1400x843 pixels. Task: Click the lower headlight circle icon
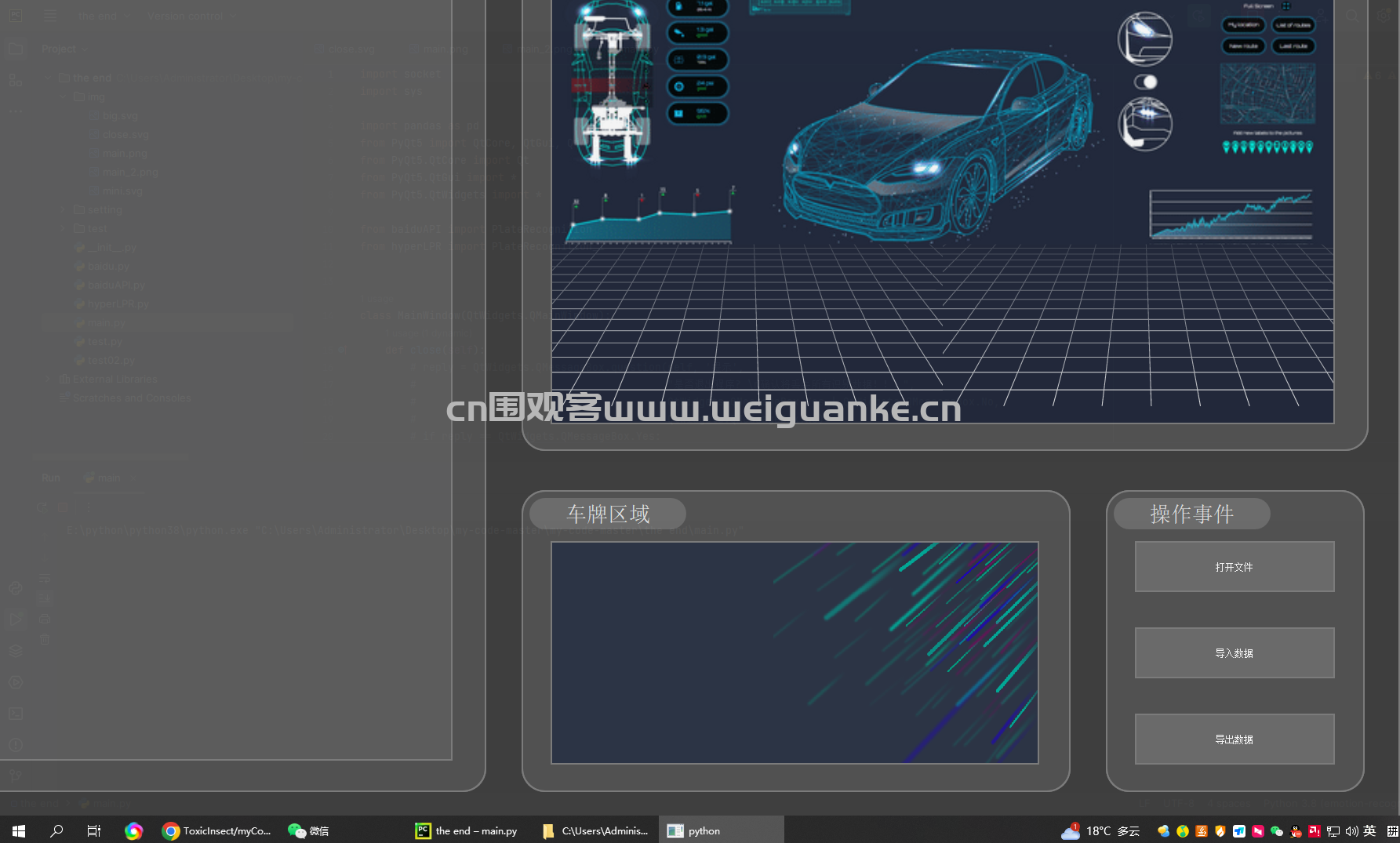[1145, 124]
